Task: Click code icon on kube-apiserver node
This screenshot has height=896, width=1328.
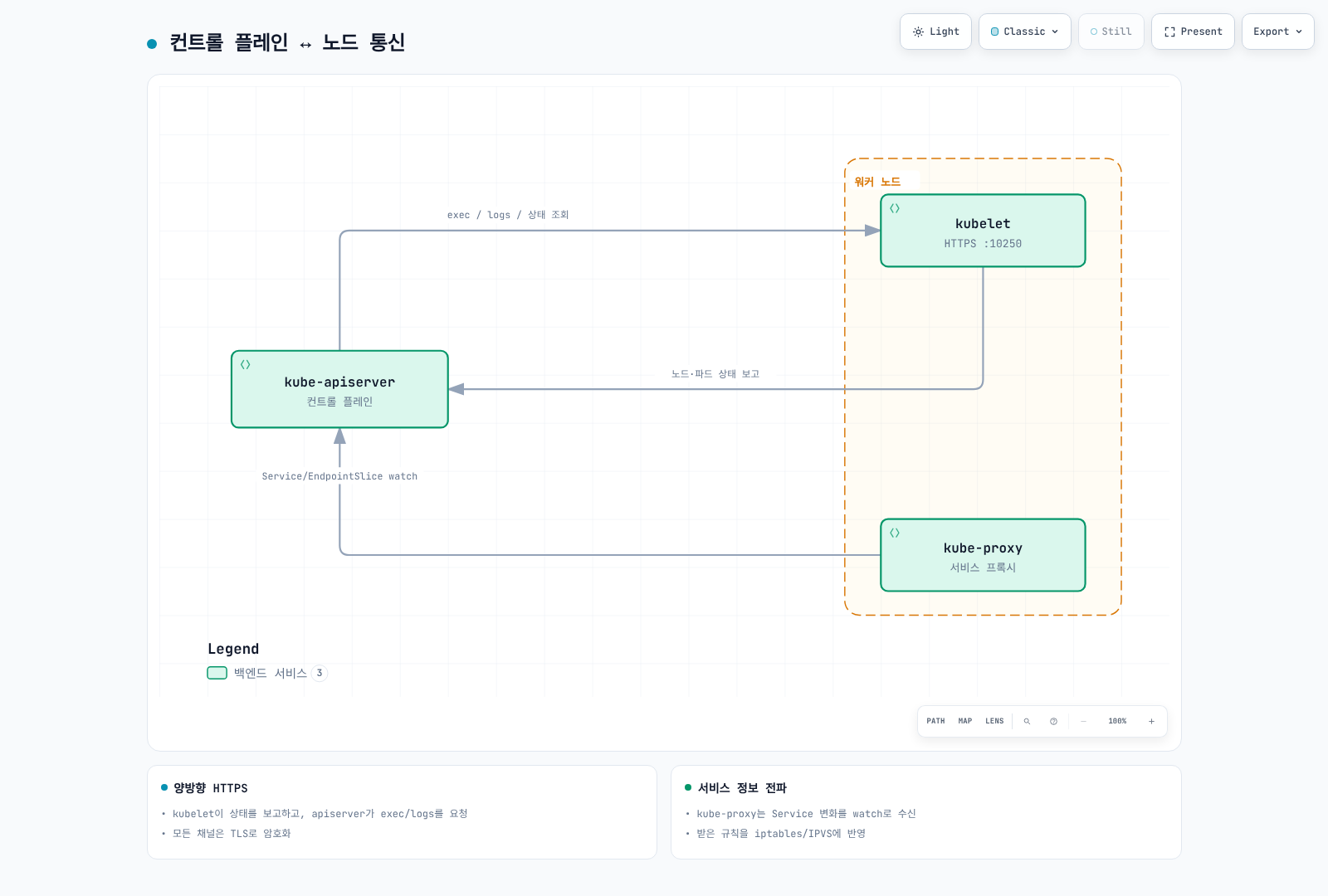Action: click(x=246, y=364)
